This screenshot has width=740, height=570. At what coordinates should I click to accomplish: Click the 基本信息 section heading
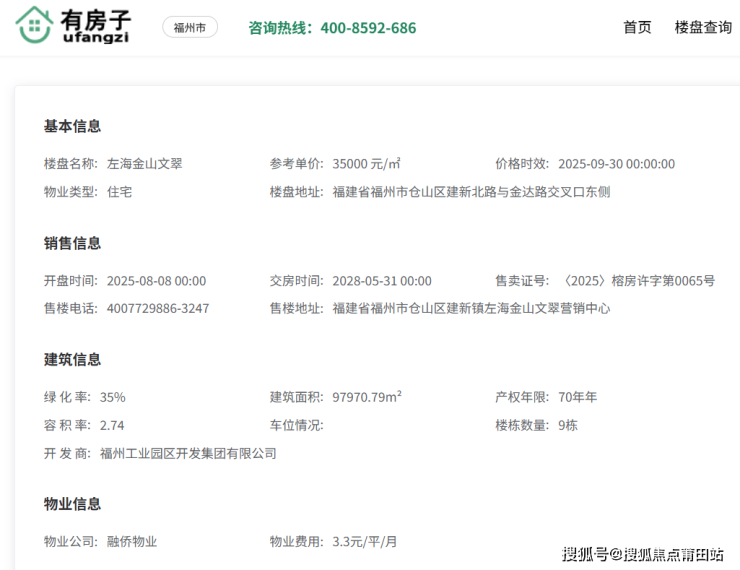[72, 126]
